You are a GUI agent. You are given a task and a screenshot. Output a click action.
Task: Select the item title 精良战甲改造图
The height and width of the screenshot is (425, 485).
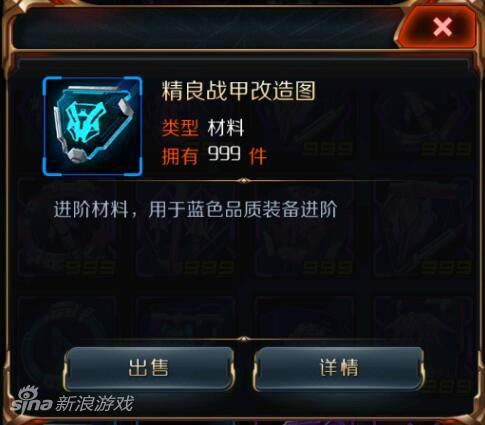pos(239,91)
